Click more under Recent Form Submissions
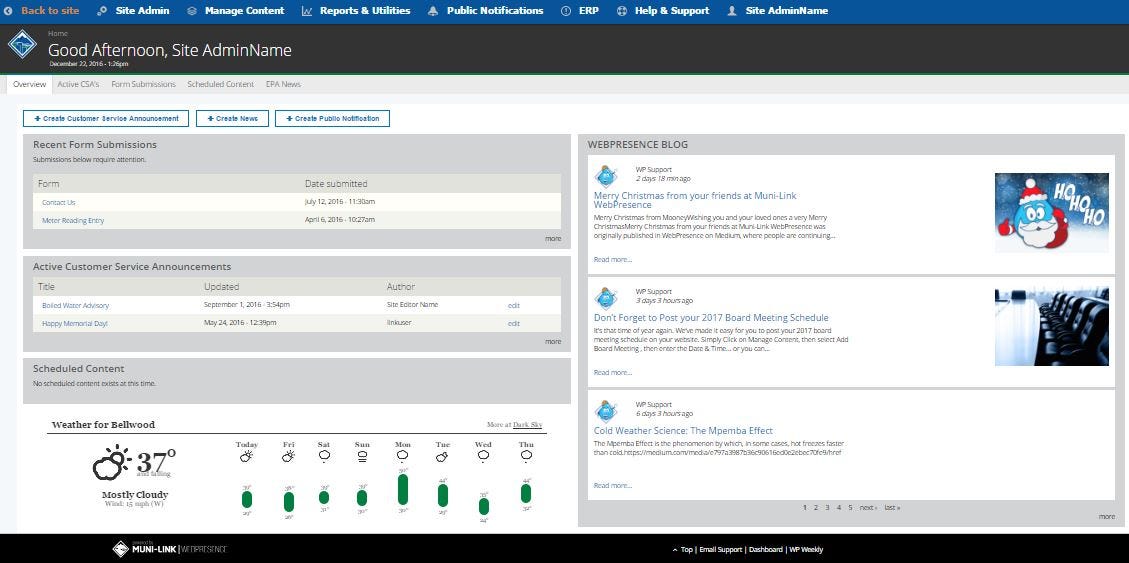 pos(553,238)
